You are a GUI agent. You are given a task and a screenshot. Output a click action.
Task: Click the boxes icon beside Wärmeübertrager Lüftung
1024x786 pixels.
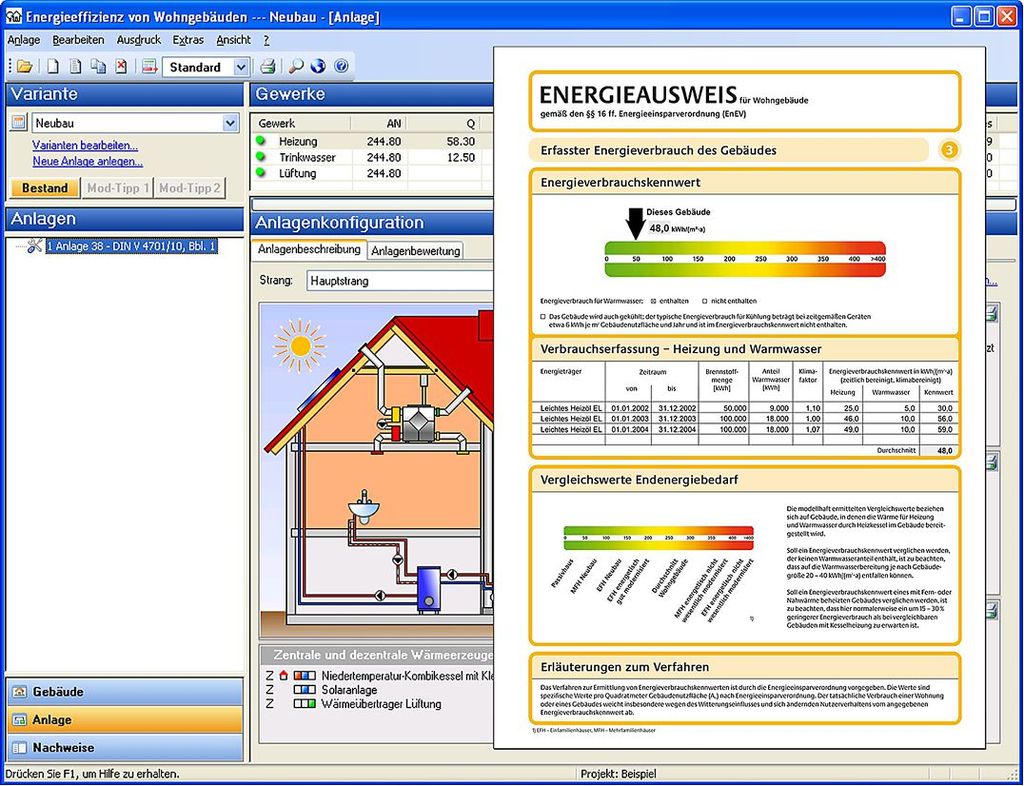[x=304, y=704]
